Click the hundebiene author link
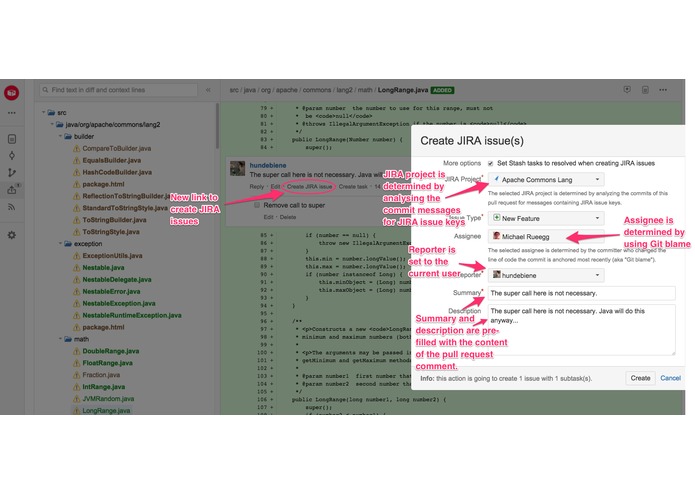695x494 pixels. click(268, 165)
